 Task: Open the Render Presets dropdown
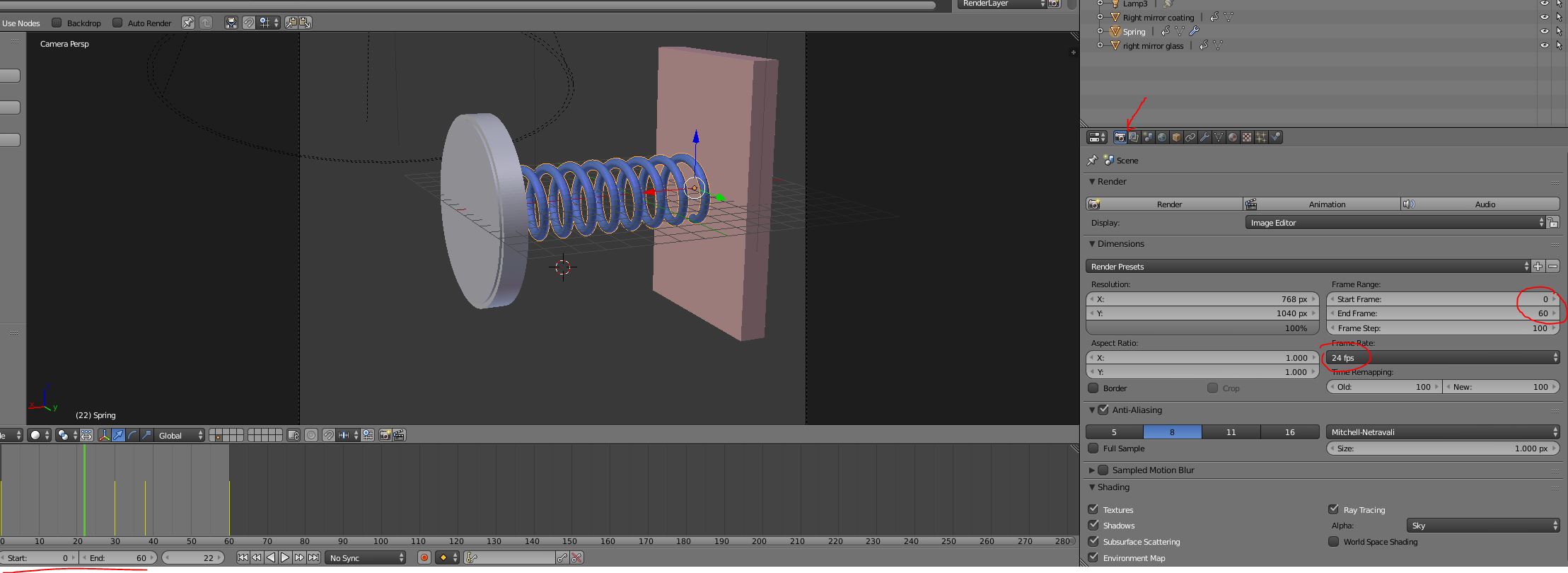coord(1307,266)
